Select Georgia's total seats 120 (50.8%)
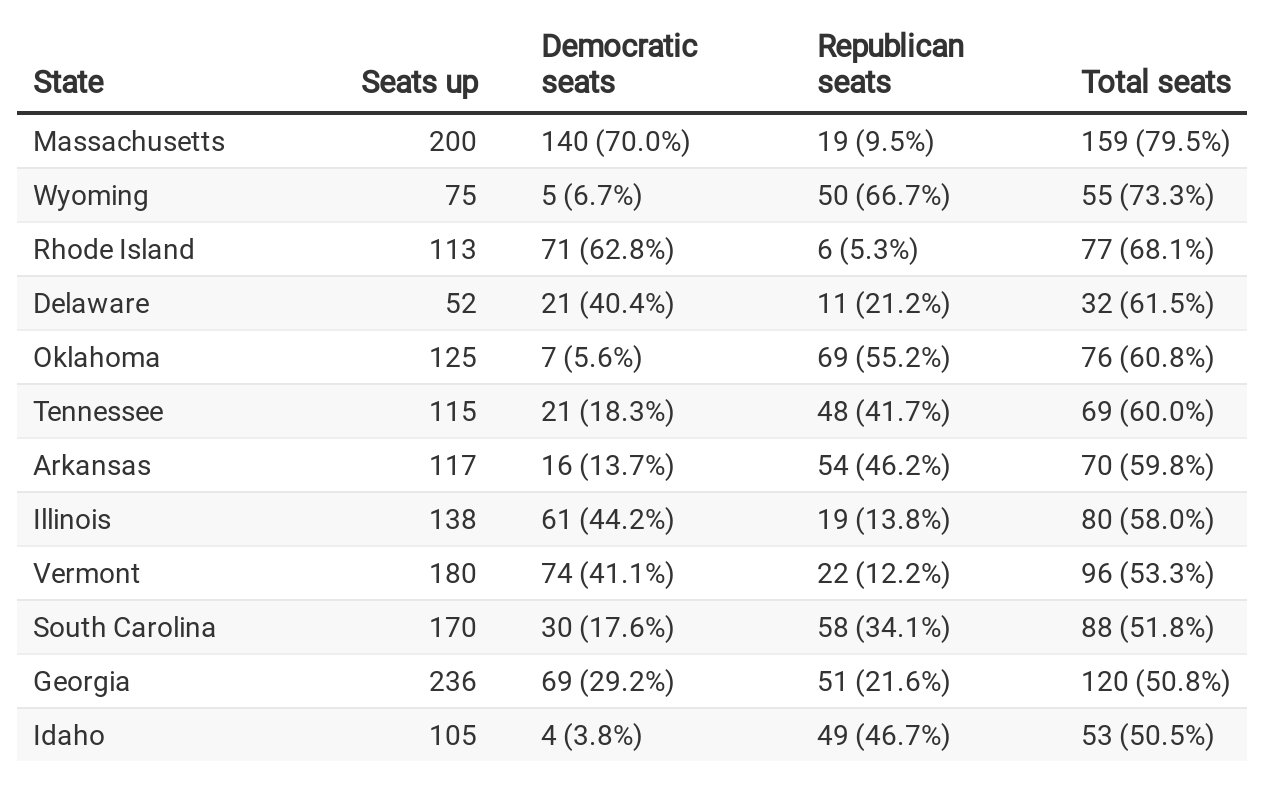 pyautogui.click(x=1155, y=682)
